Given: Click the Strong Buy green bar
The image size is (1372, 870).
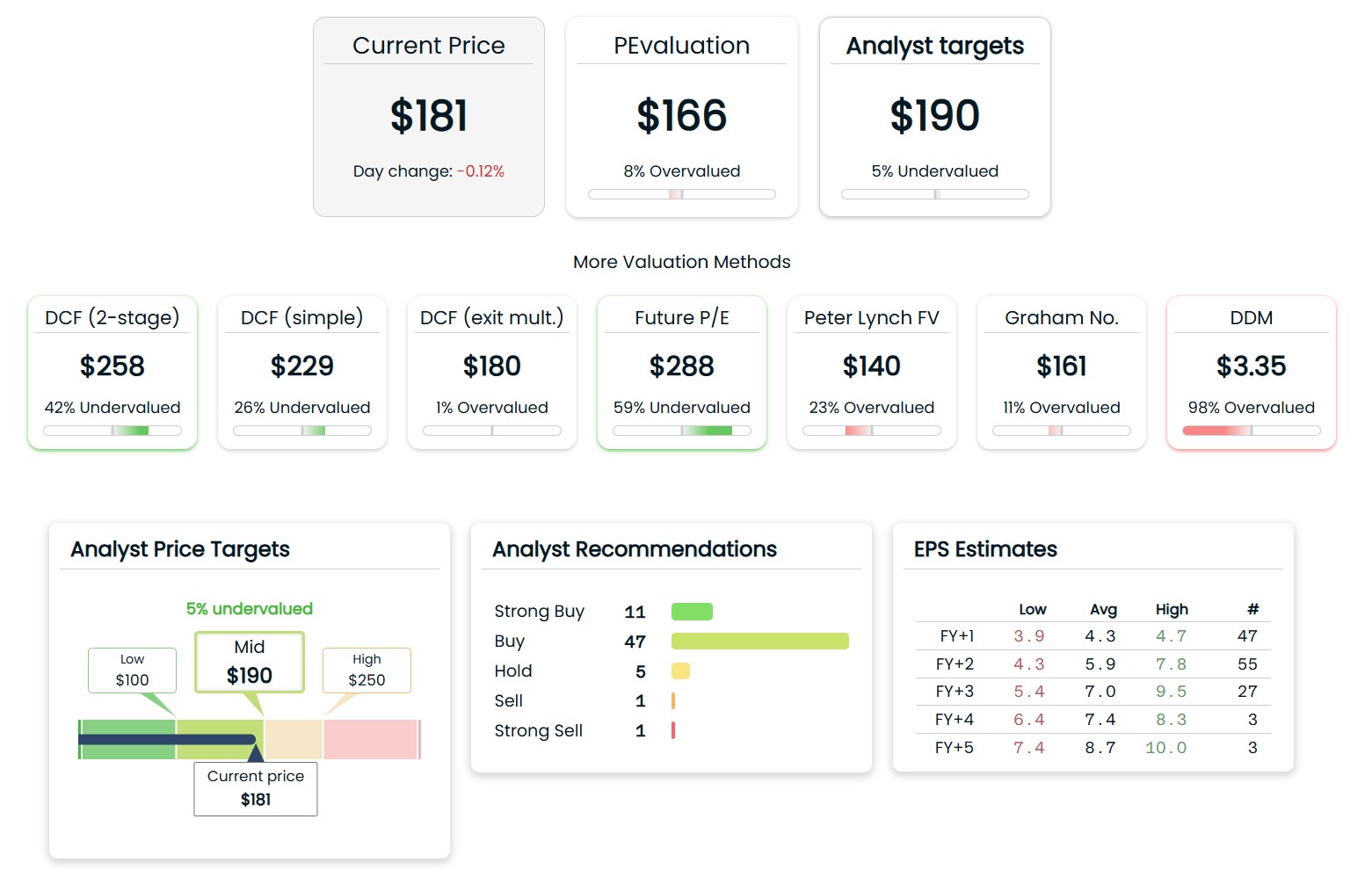Looking at the screenshot, I should tap(692, 612).
